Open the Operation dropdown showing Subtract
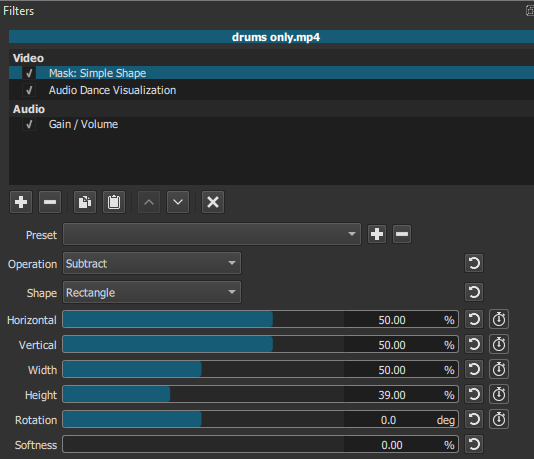534x459 pixels. [152, 263]
